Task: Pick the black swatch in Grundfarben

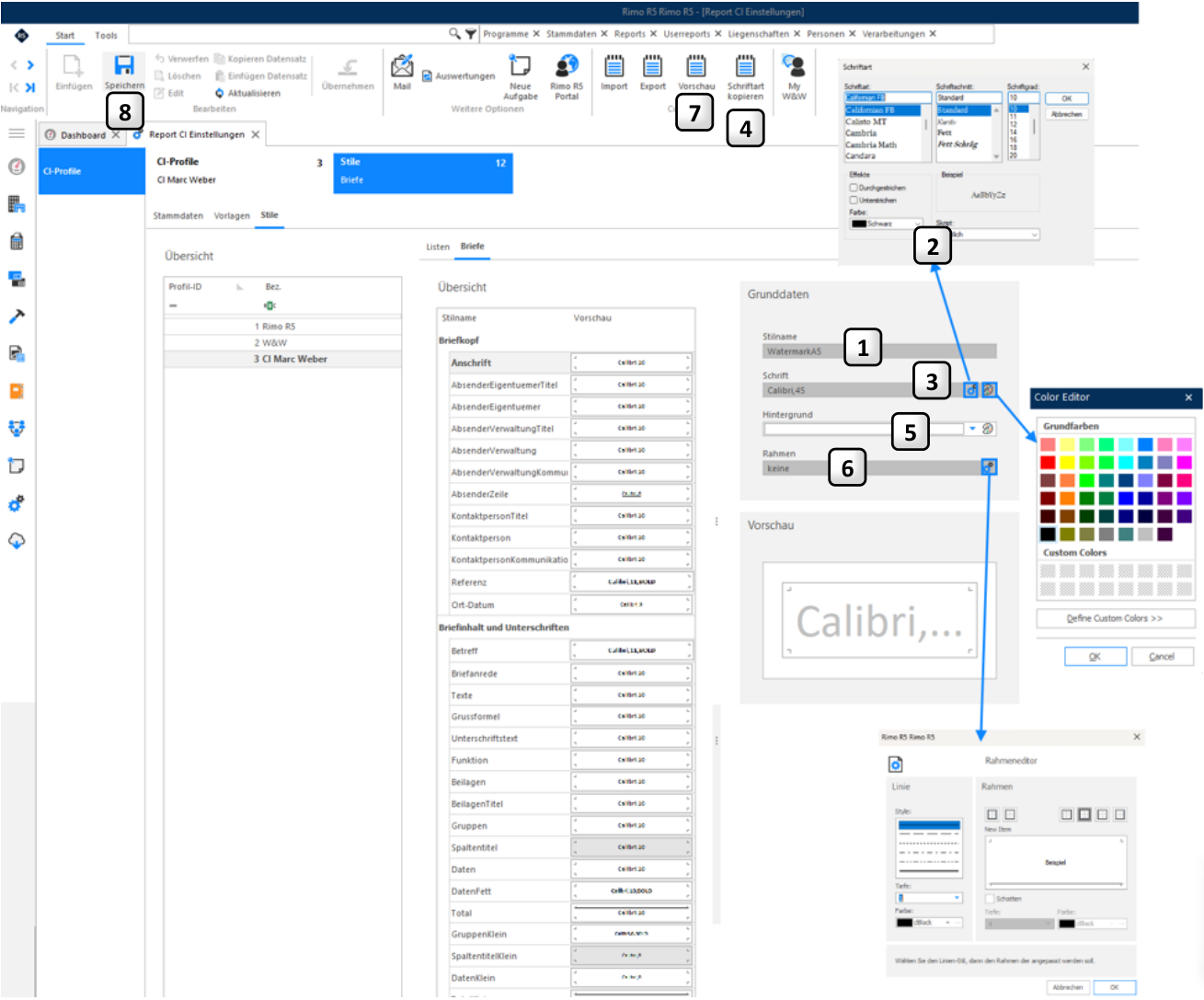Action: (1048, 534)
